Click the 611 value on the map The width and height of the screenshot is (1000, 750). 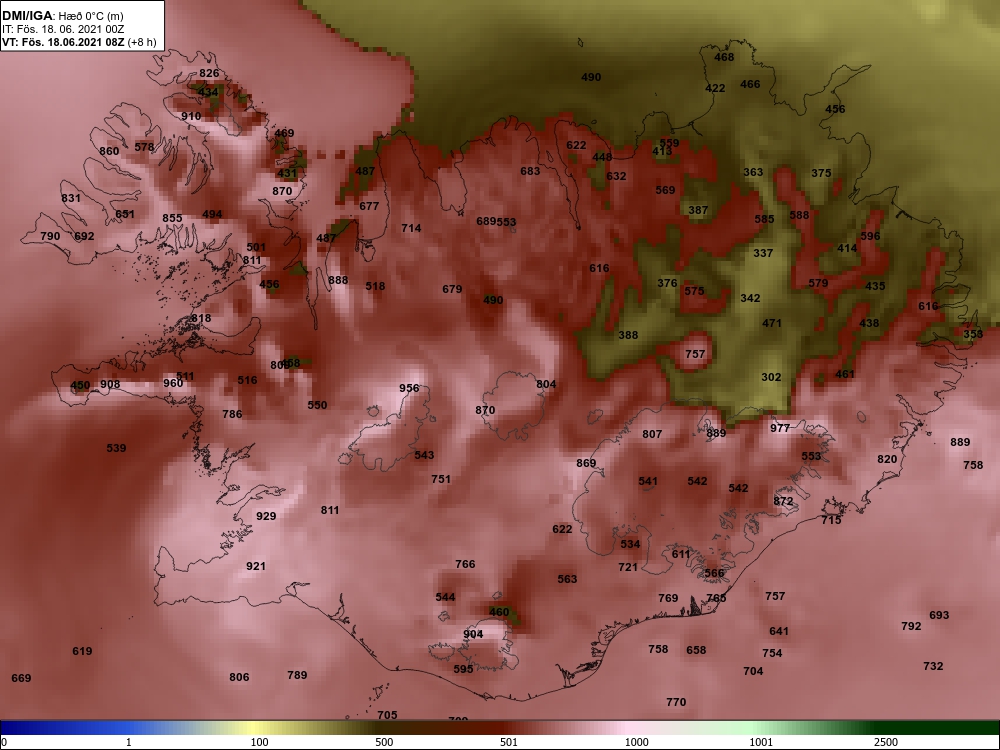pyautogui.click(x=681, y=554)
